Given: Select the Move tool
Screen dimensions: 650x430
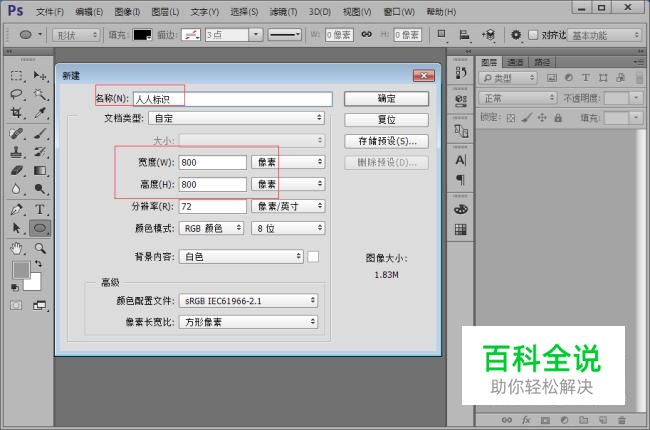Looking at the screenshot, I should click(x=40, y=75).
